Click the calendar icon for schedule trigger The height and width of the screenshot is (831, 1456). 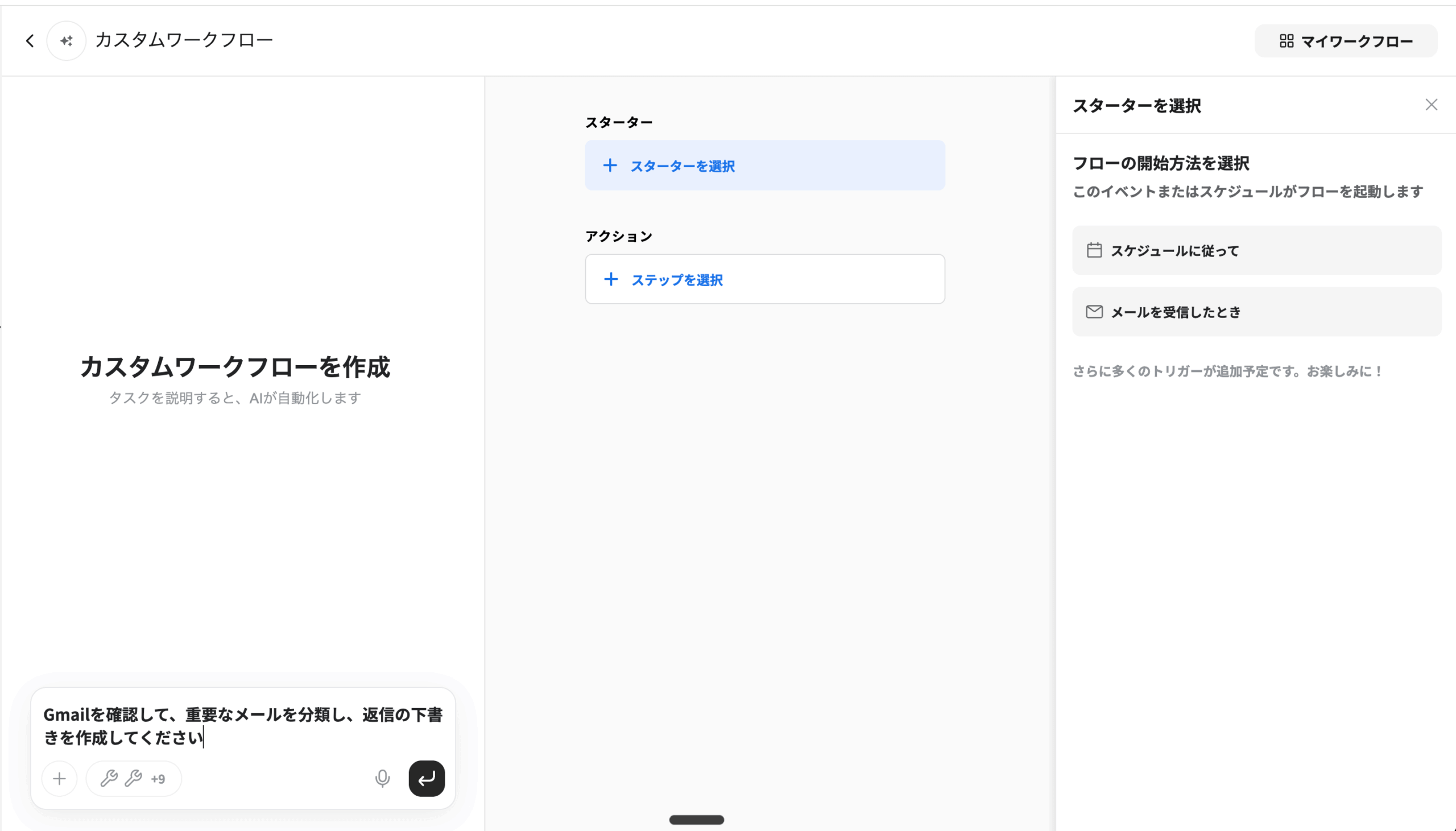pyautogui.click(x=1094, y=251)
